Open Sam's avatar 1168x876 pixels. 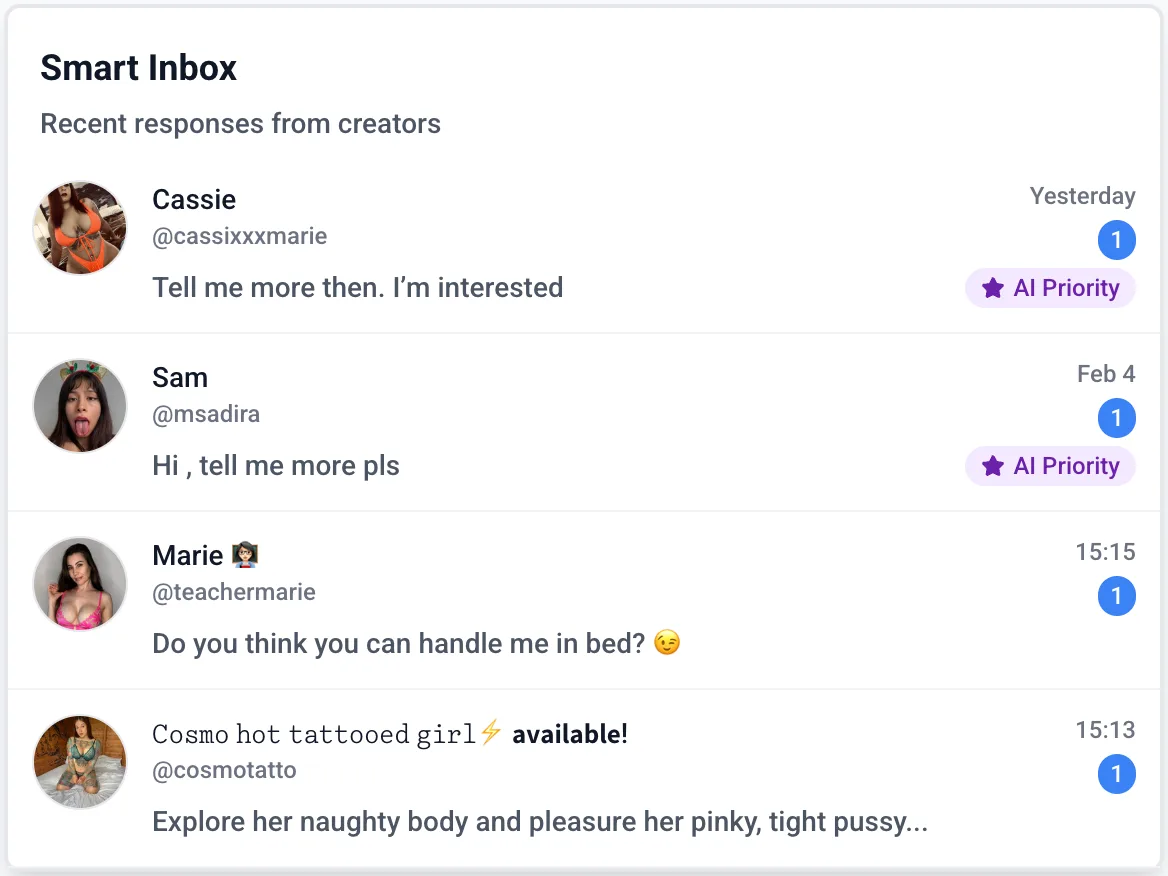tap(80, 405)
